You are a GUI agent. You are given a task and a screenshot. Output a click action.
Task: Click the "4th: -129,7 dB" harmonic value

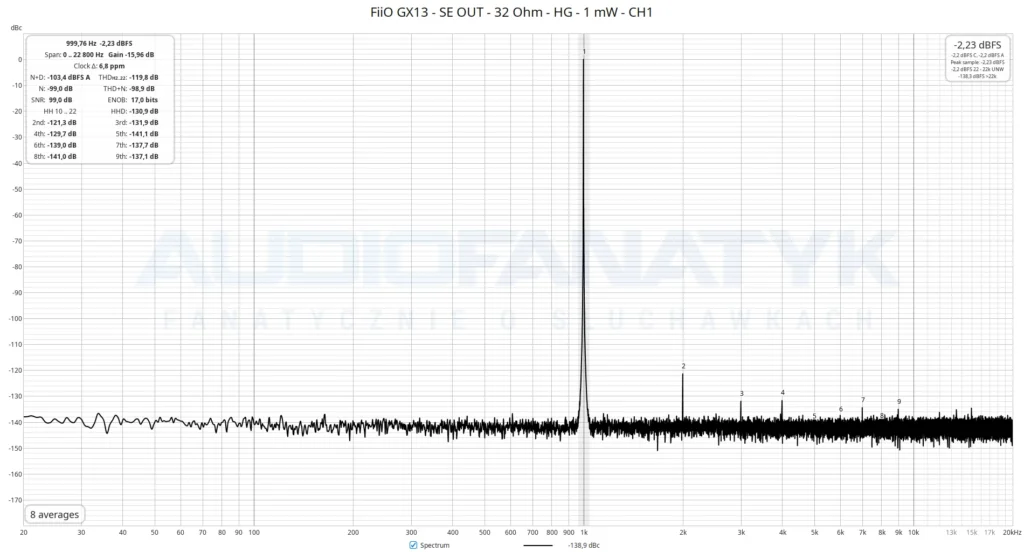[55, 134]
